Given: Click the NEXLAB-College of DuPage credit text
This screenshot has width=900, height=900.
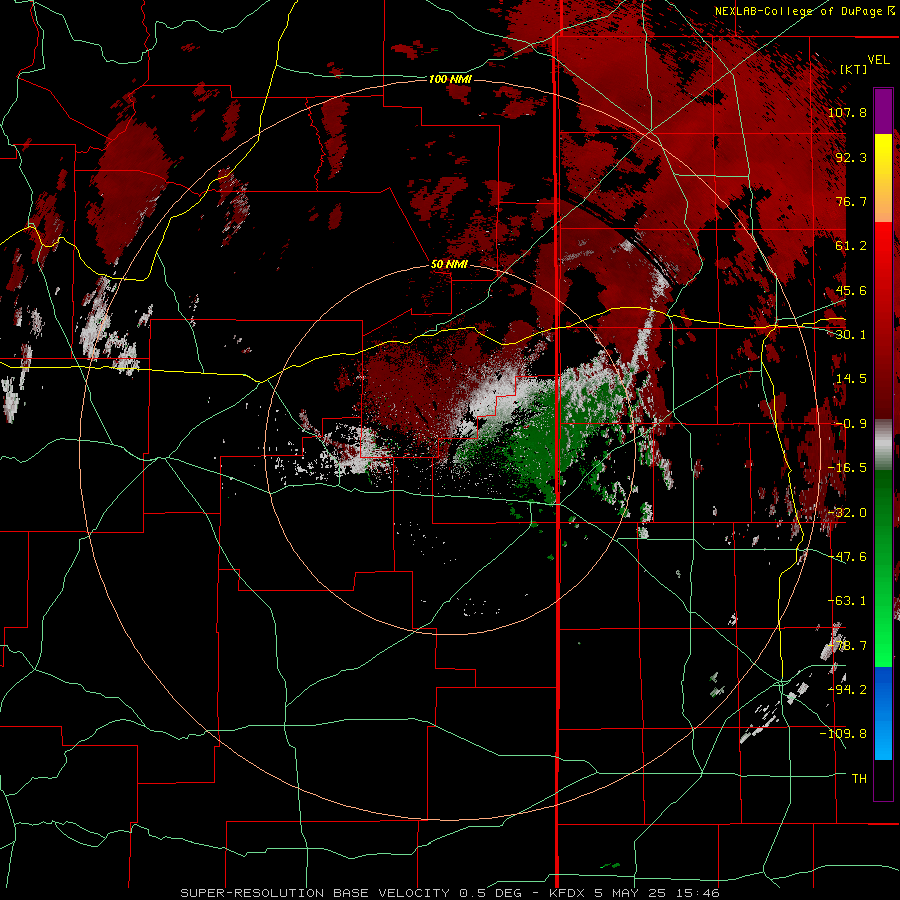Looking at the screenshot, I should 798,11.
